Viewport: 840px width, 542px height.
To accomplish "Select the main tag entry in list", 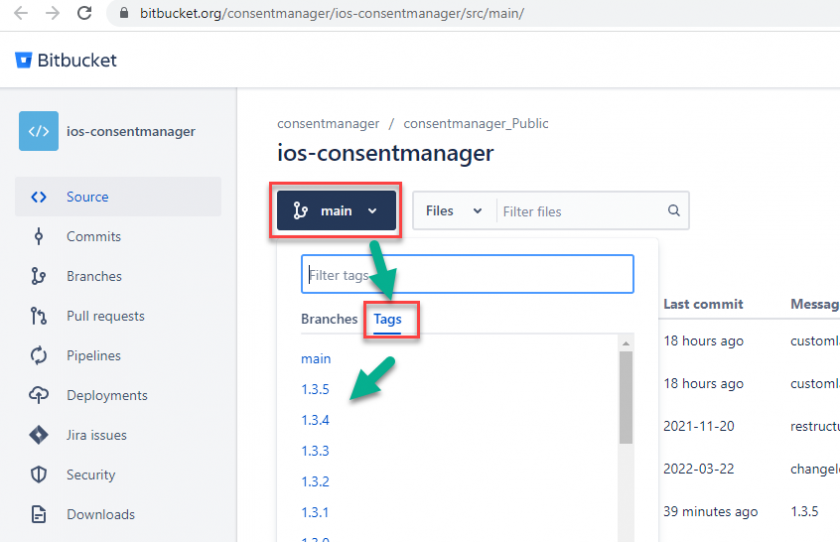I will [x=316, y=359].
